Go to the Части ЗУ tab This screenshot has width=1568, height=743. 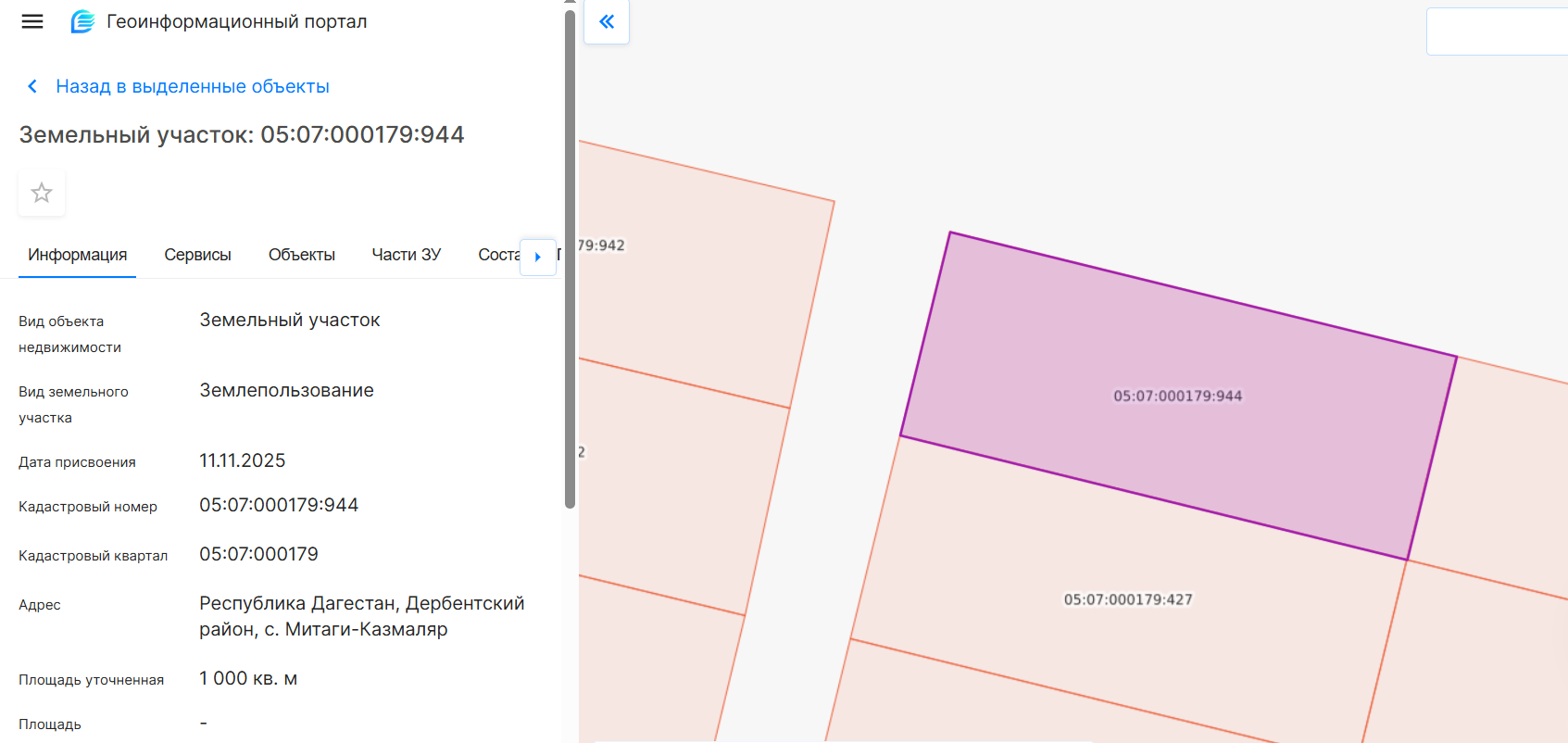pyautogui.click(x=406, y=255)
